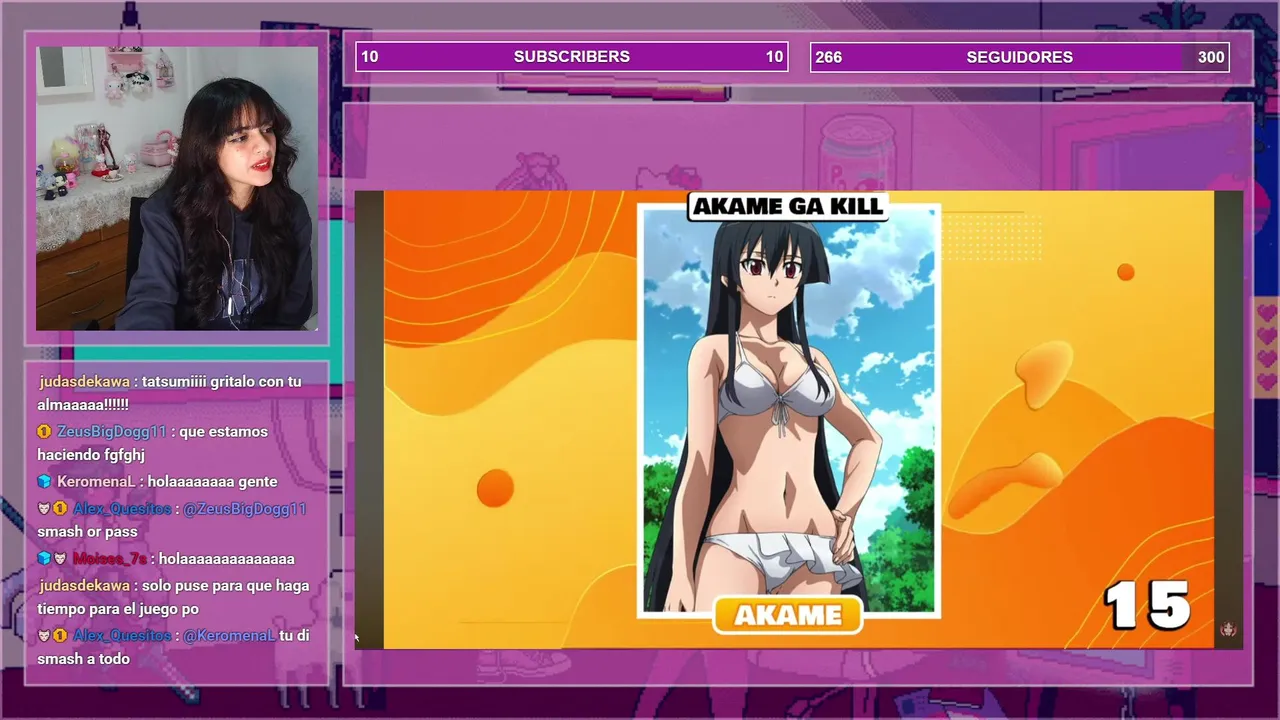Click the yellow 'AKAME' name label
The image size is (1280, 720).
tap(788, 615)
